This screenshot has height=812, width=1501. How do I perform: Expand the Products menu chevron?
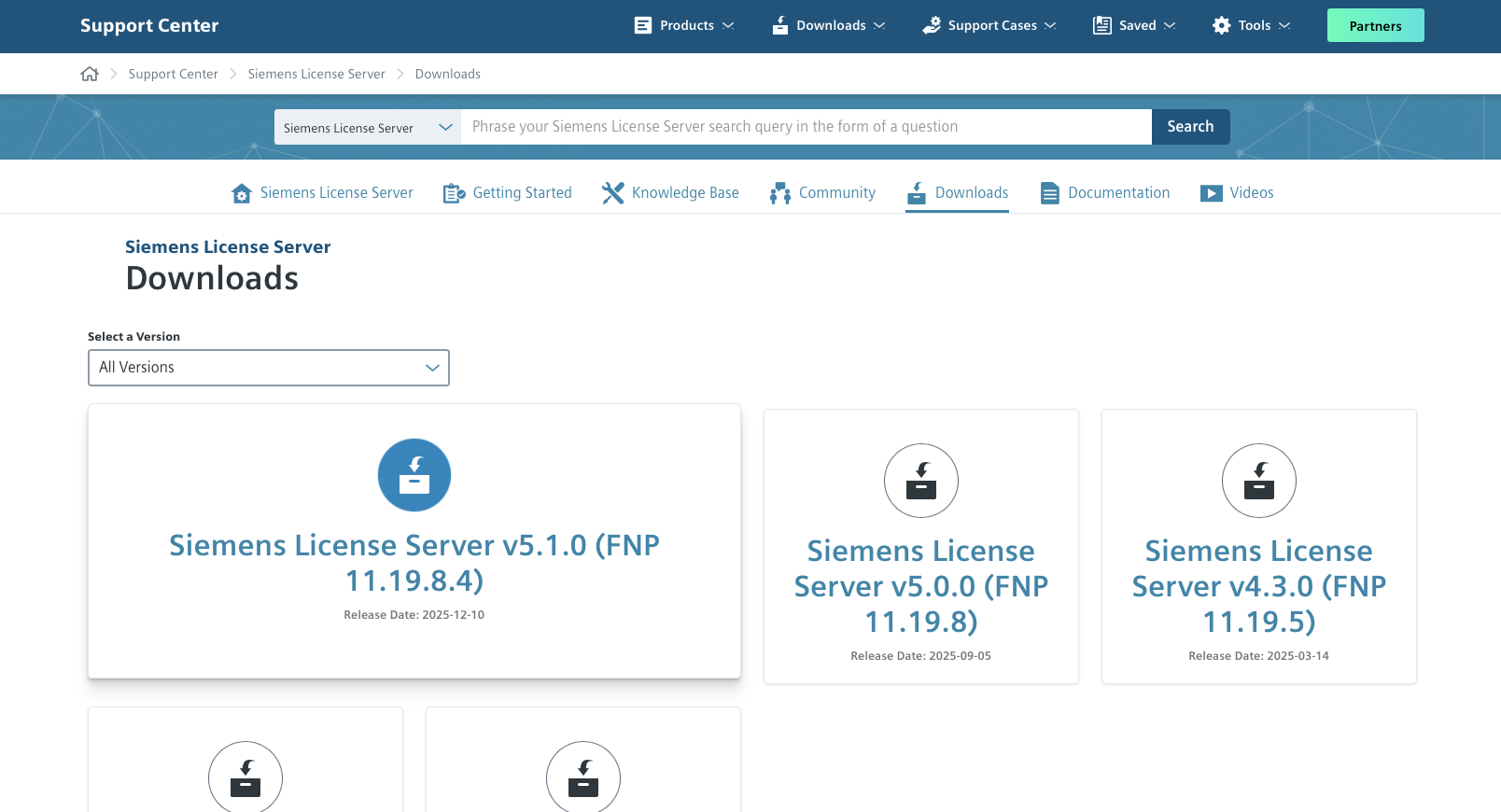tap(728, 25)
